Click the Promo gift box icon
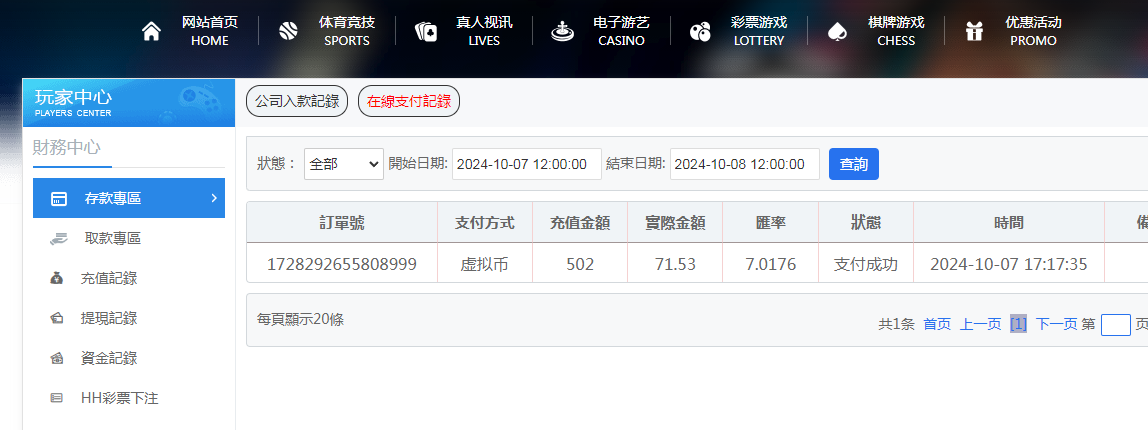This screenshot has width=1148, height=430. click(x=973, y=32)
